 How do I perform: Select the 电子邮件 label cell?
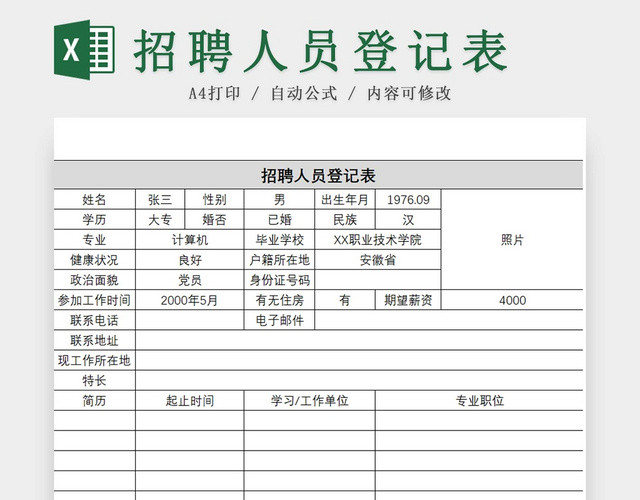[x=280, y=320]
